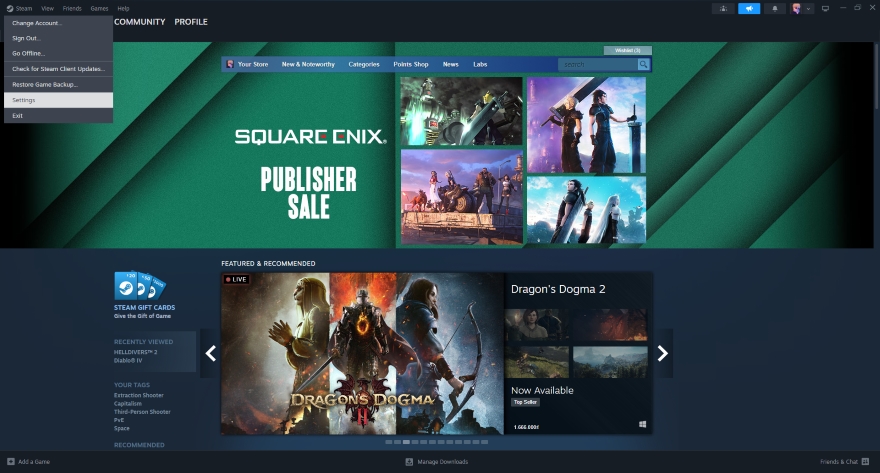Open the Friends & Chat panel
This screenshot has height=473, width=880.
tap(844, 462)
